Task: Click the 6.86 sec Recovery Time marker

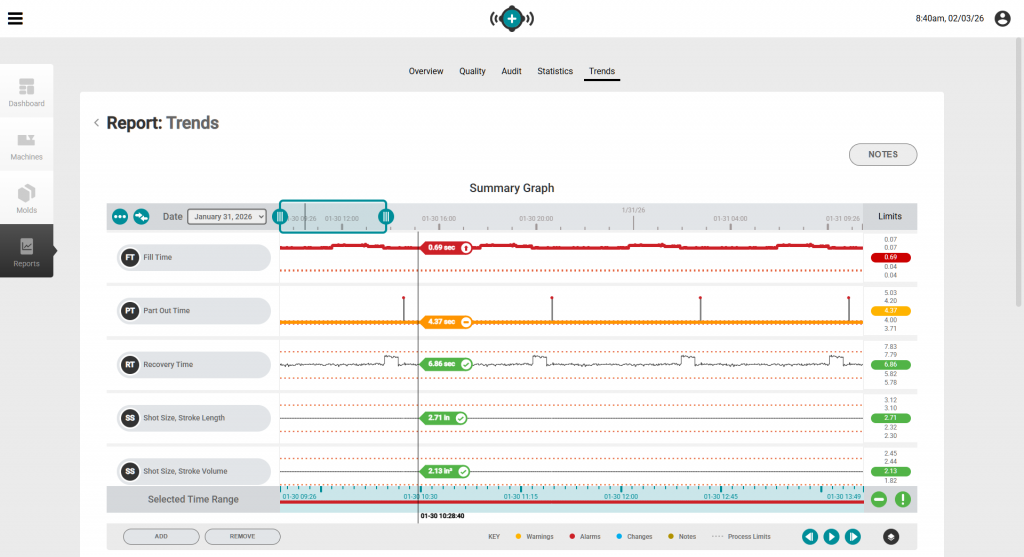Action: [446, 364]
